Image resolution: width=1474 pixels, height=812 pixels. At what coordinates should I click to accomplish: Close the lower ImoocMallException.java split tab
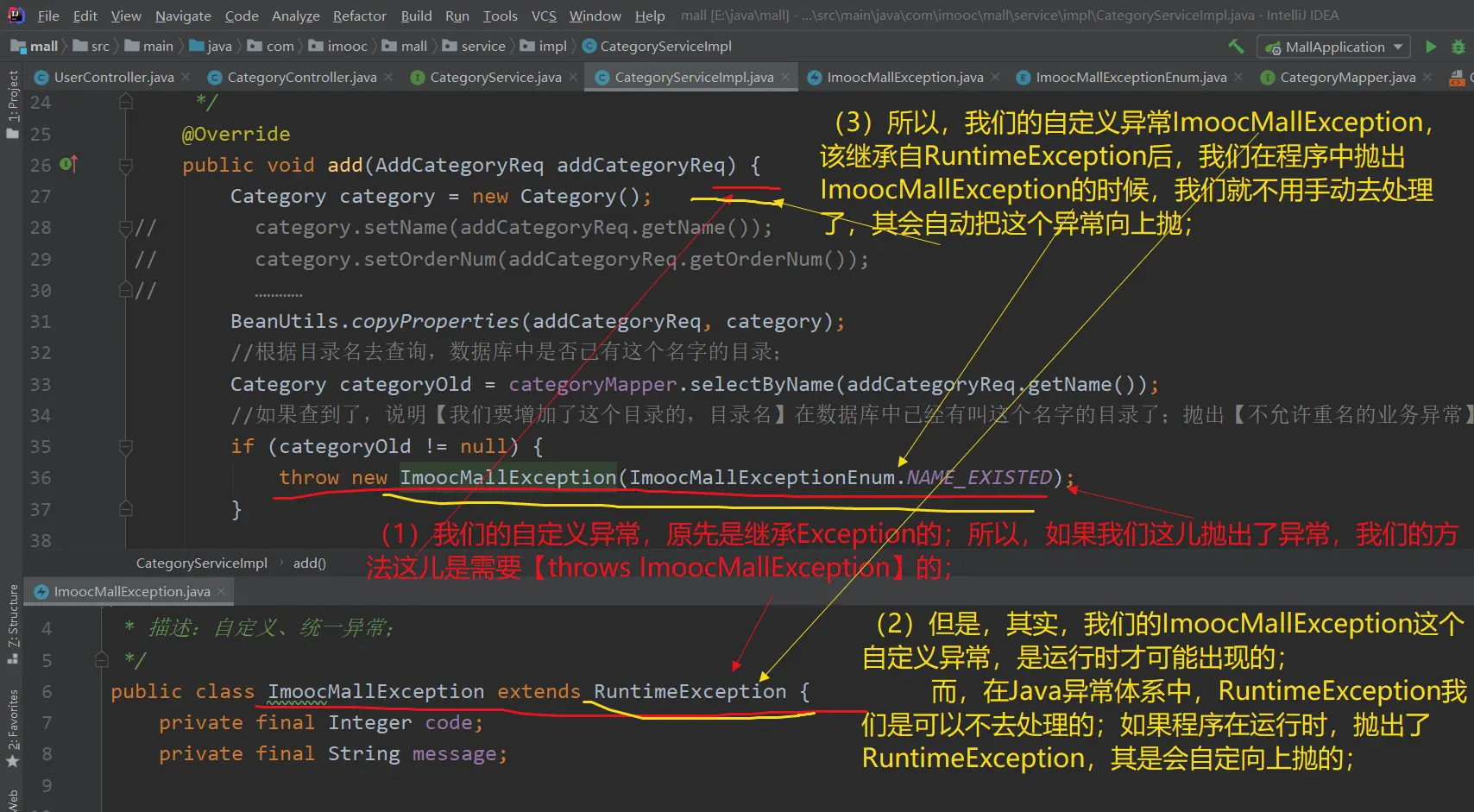tap(221, 591)
